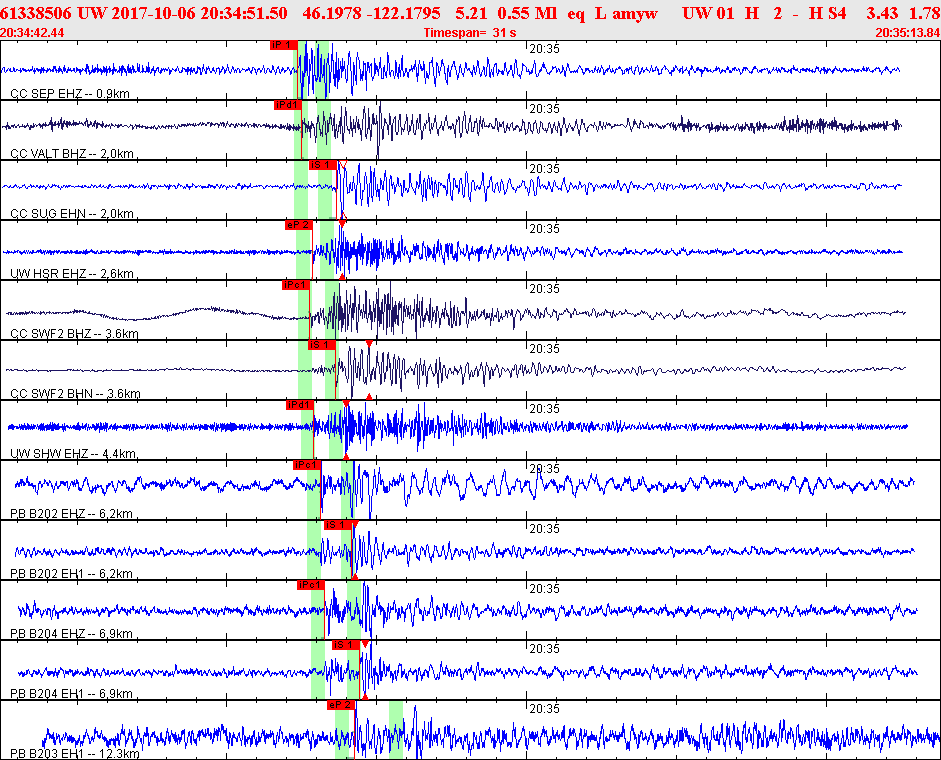Click the UW SHW EHZ -- 4.4km station label
941x760 pixels.
(73, 454)
